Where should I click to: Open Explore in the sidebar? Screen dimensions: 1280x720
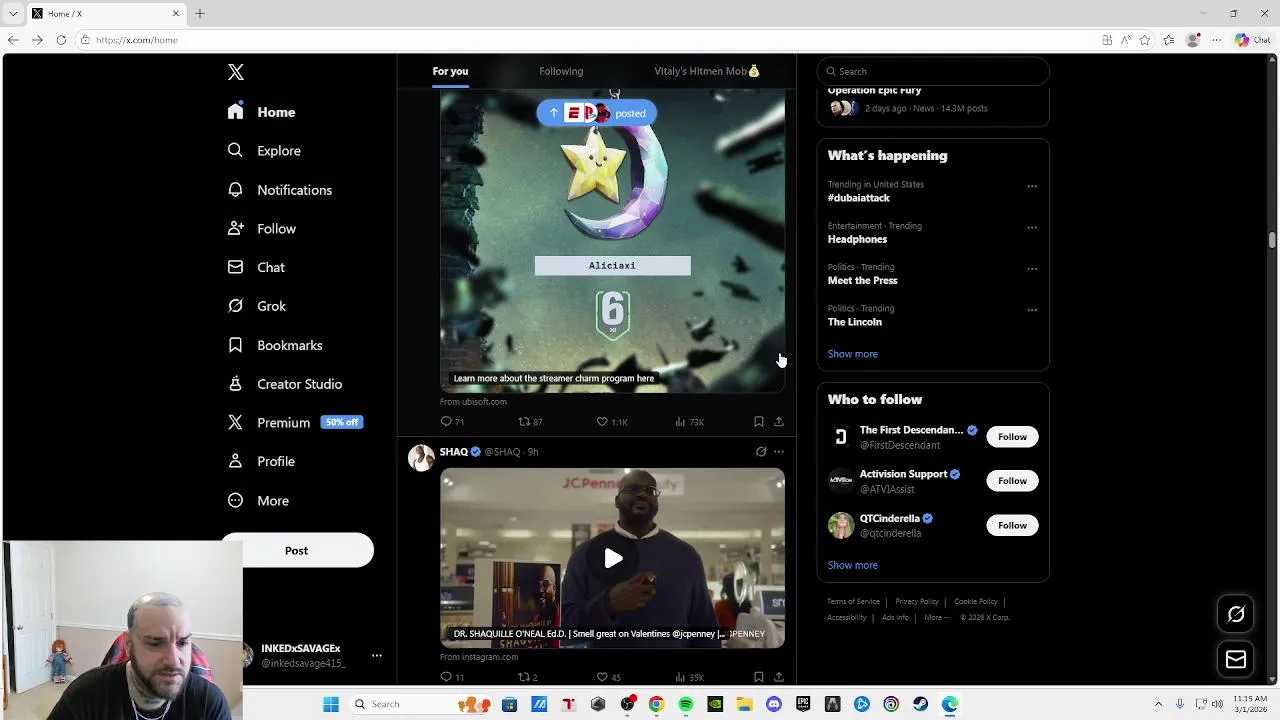(264, 150)
